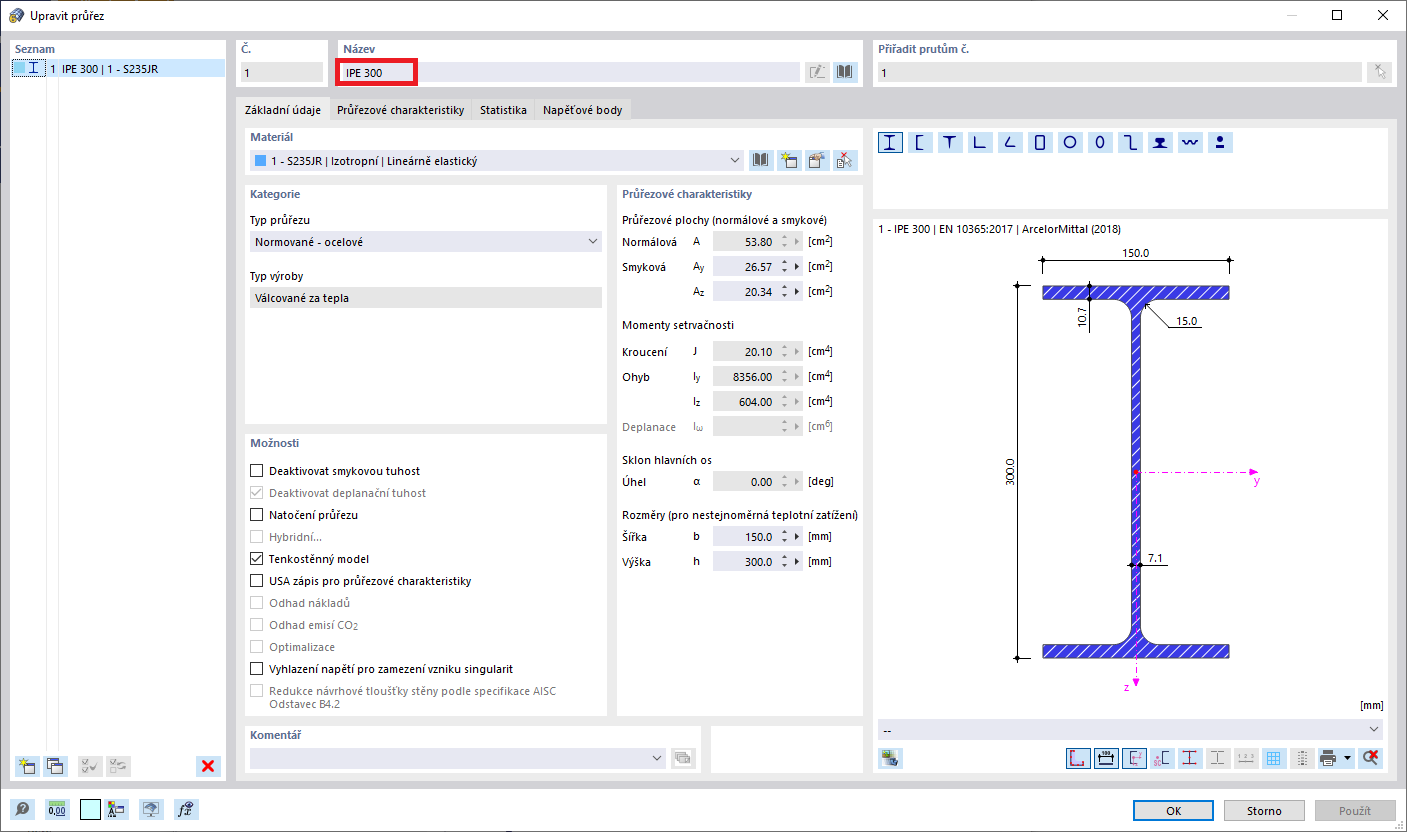Enable Deaktivovat smykovou tuhost checkbox
This screenshot has height=832, width=1407.
(x=257, y=471)
